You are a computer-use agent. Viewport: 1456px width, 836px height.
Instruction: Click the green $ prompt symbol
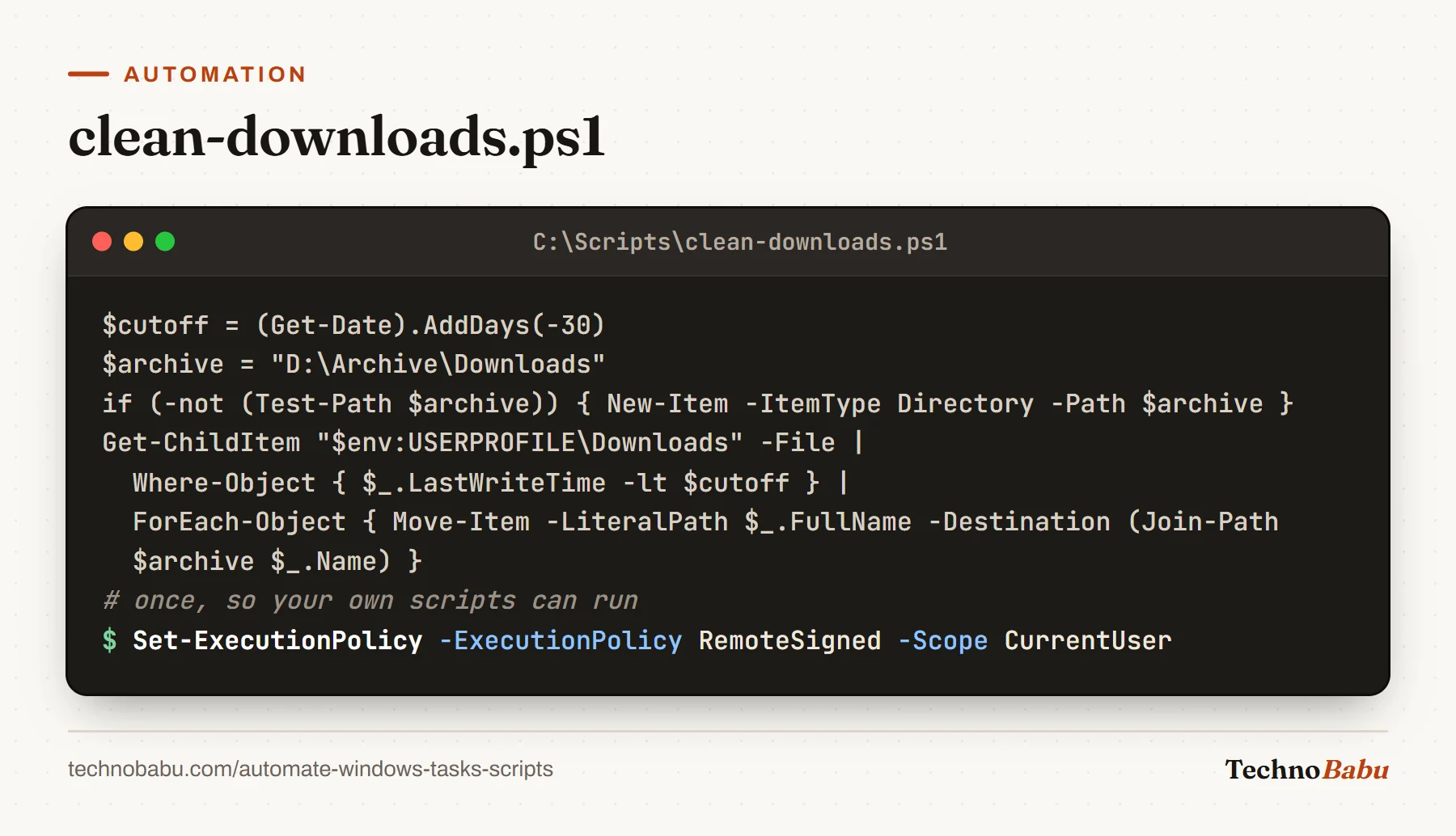click(110, 640)
